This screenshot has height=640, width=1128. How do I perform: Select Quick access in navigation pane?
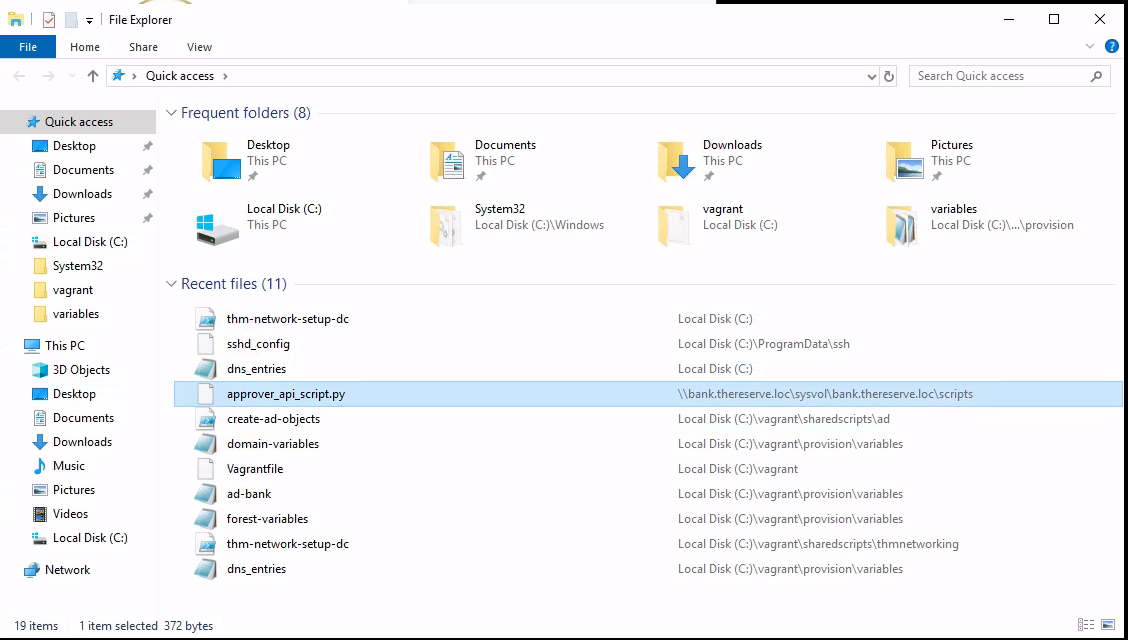click(x=78, y=122)
